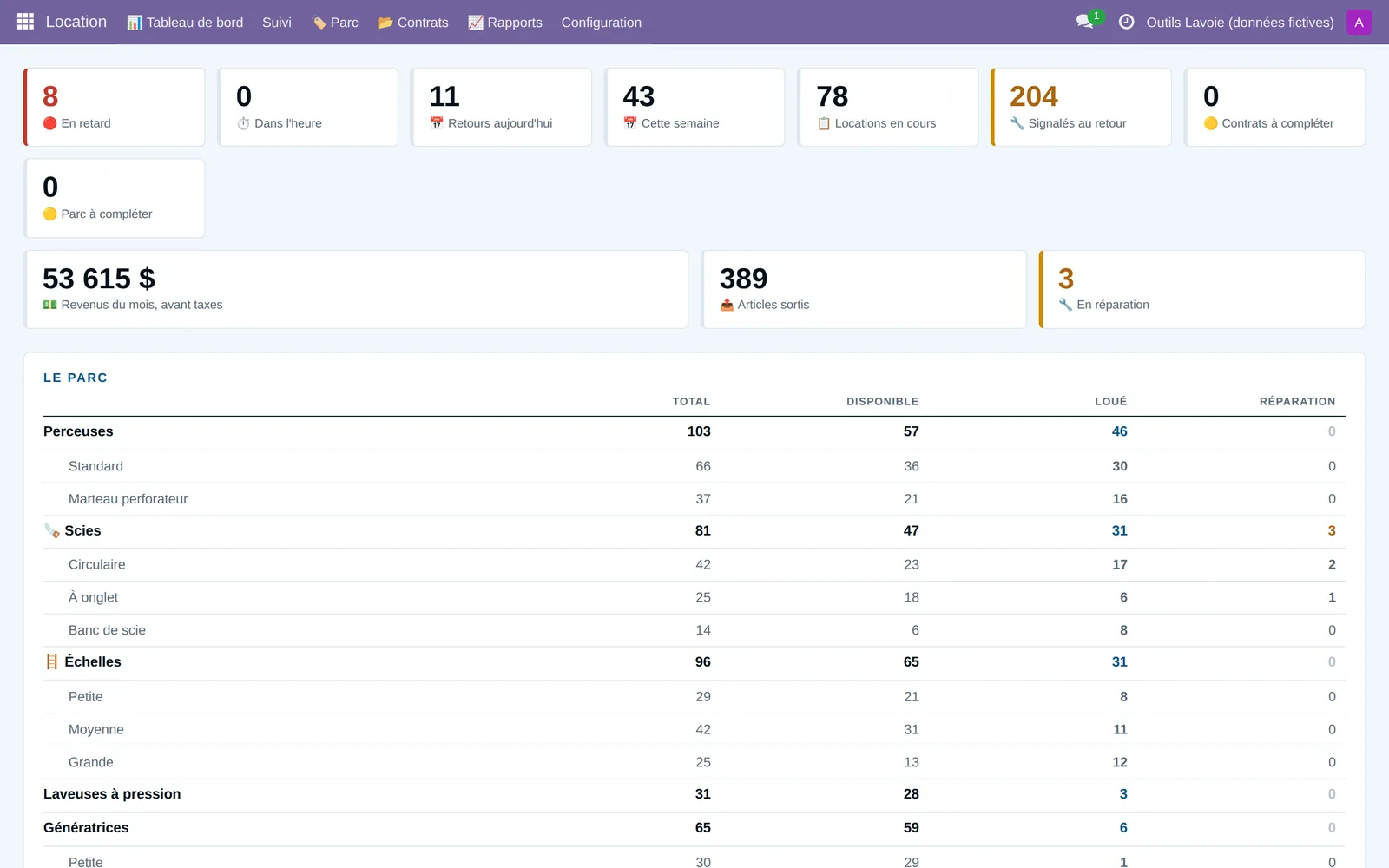Viewport: 1389px width, 868px height.
Task: Click the Location app title
Action: tap(76, 22)
